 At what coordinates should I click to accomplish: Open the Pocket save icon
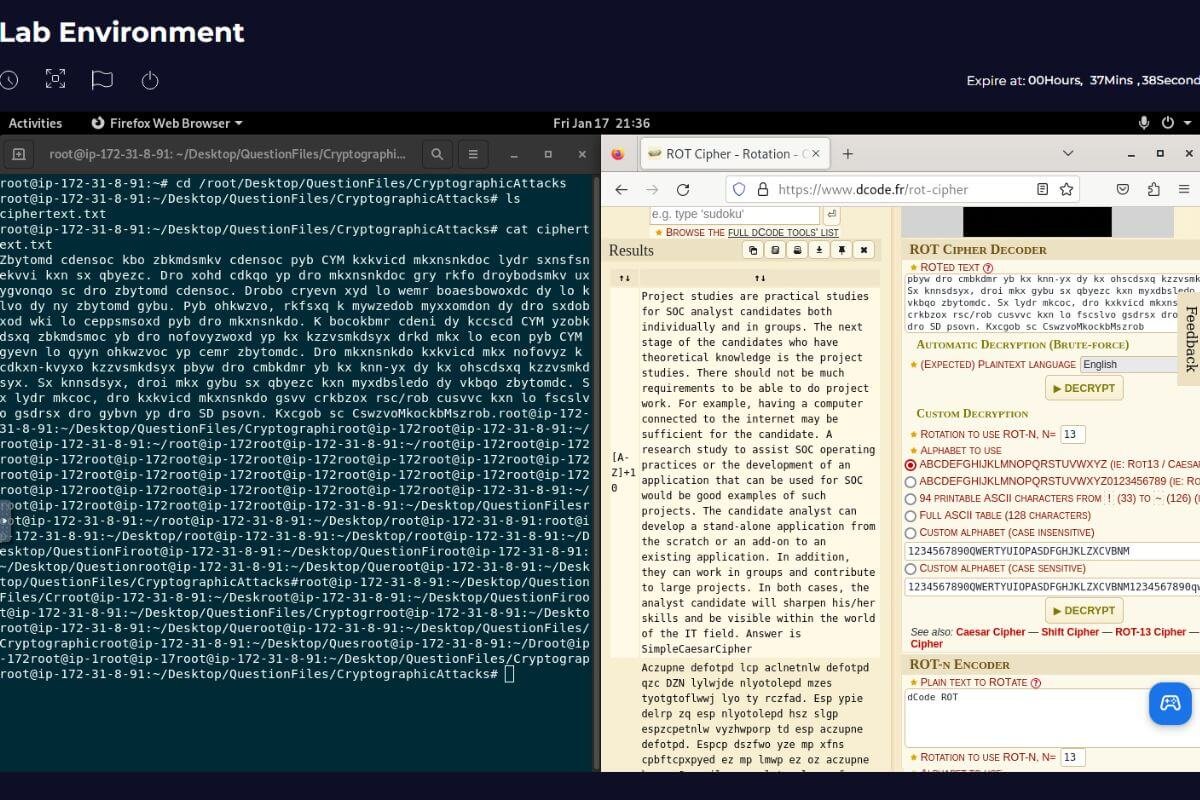coord(1123,189)
